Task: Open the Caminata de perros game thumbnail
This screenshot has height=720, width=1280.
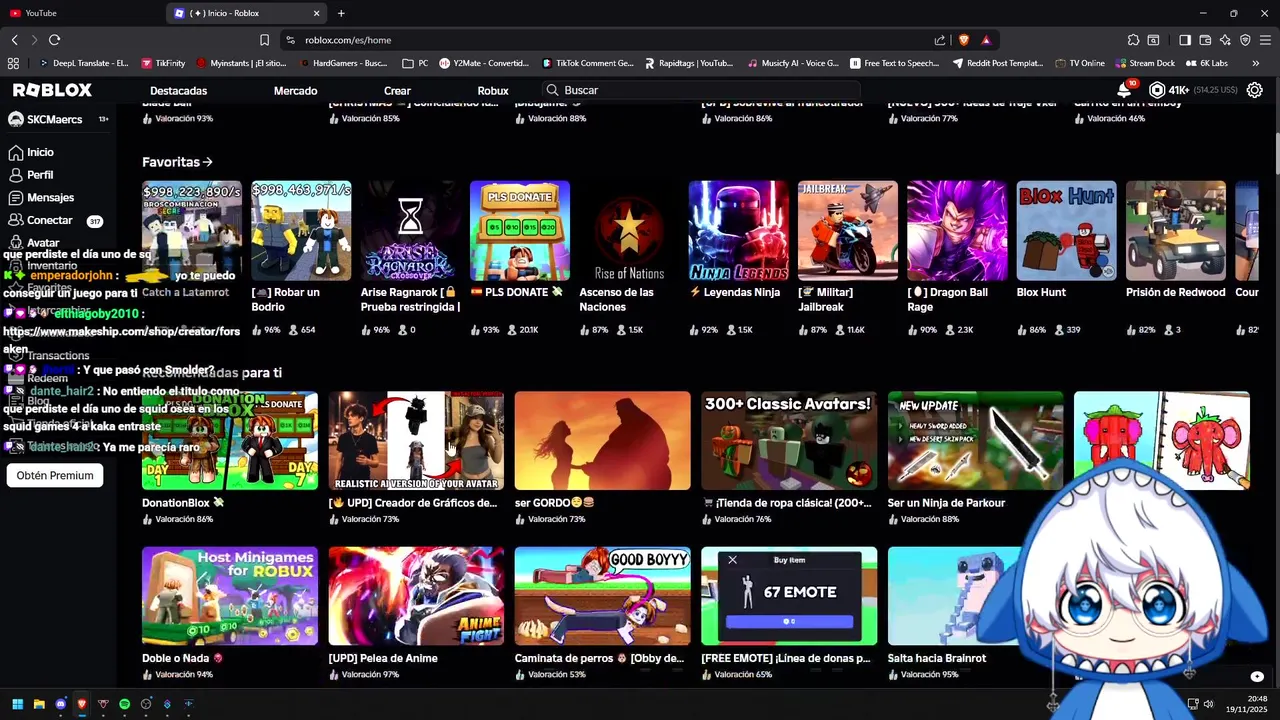Action: (x=602, y=596)
